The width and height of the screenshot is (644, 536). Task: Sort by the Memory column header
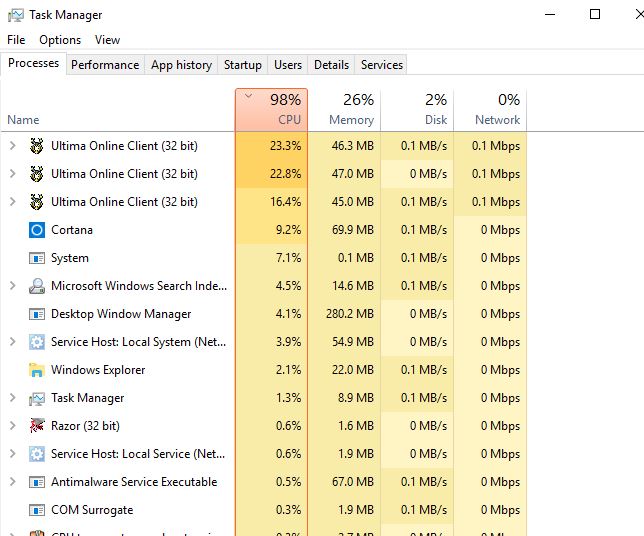(344, 110)
